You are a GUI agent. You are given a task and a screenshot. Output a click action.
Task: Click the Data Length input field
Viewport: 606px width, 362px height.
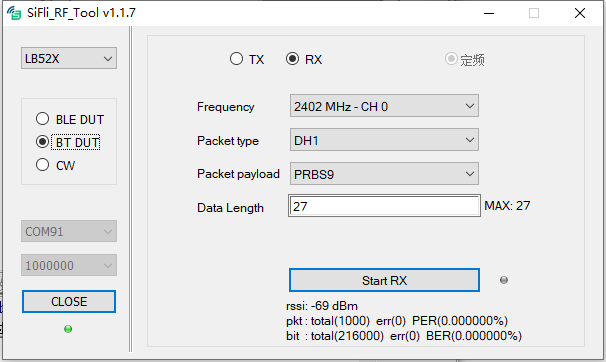384,206
